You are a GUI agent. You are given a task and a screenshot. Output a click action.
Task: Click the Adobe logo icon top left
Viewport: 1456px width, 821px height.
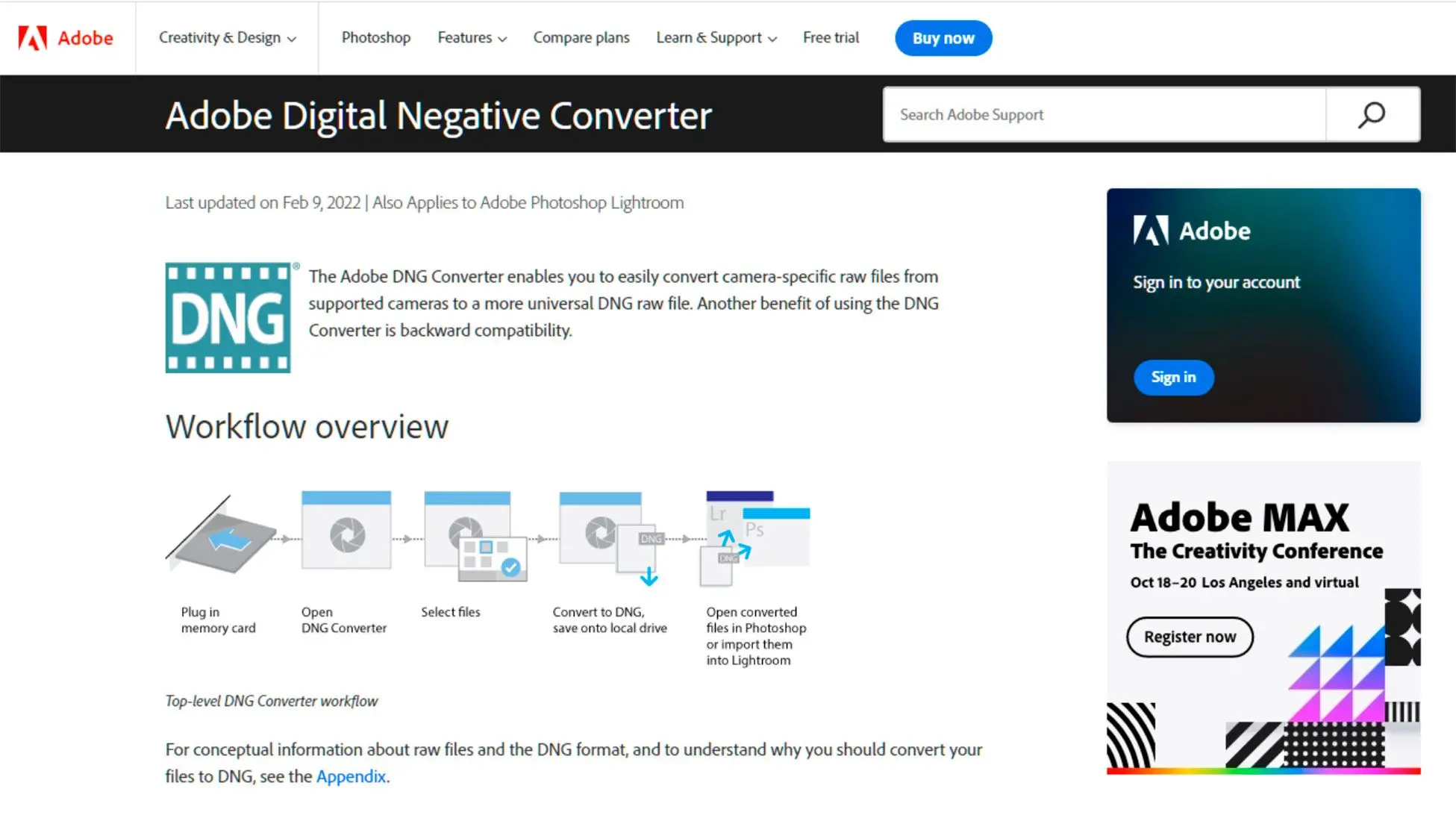point(32,38)
